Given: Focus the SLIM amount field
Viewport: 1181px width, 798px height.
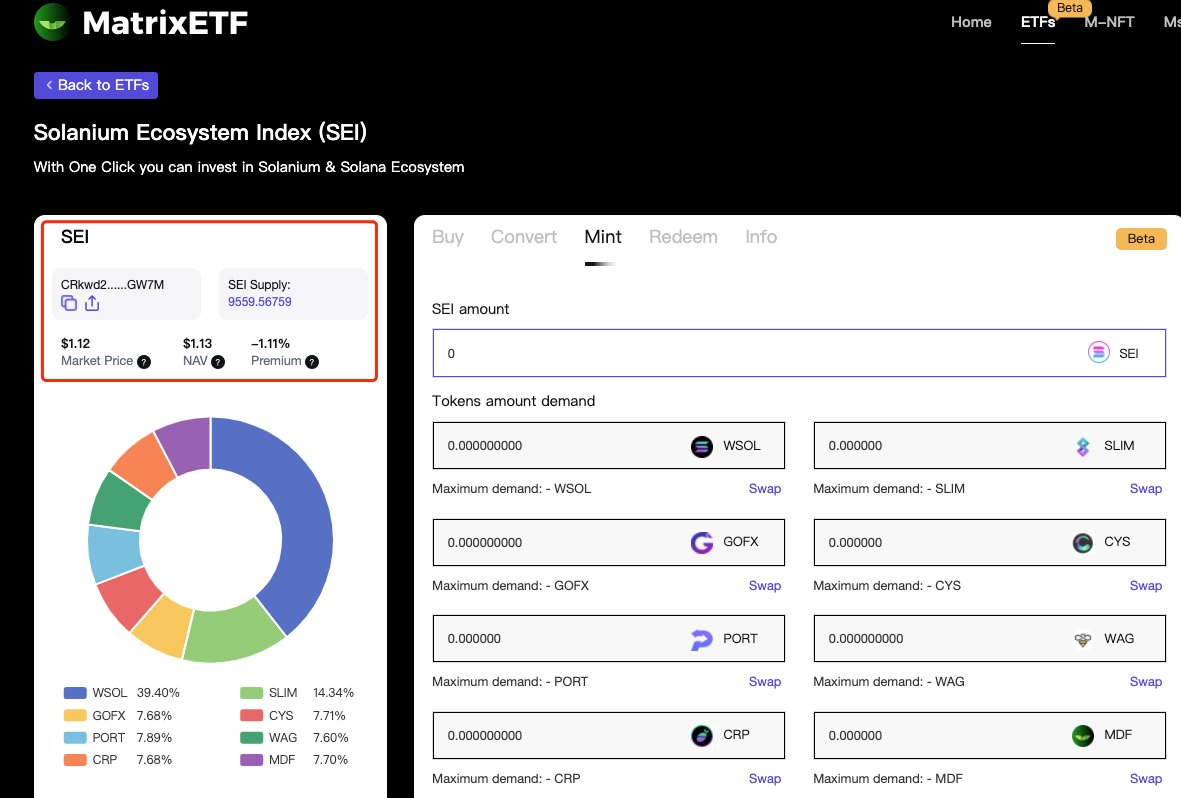Looking at the screenshot, I should tap(990, 445).
